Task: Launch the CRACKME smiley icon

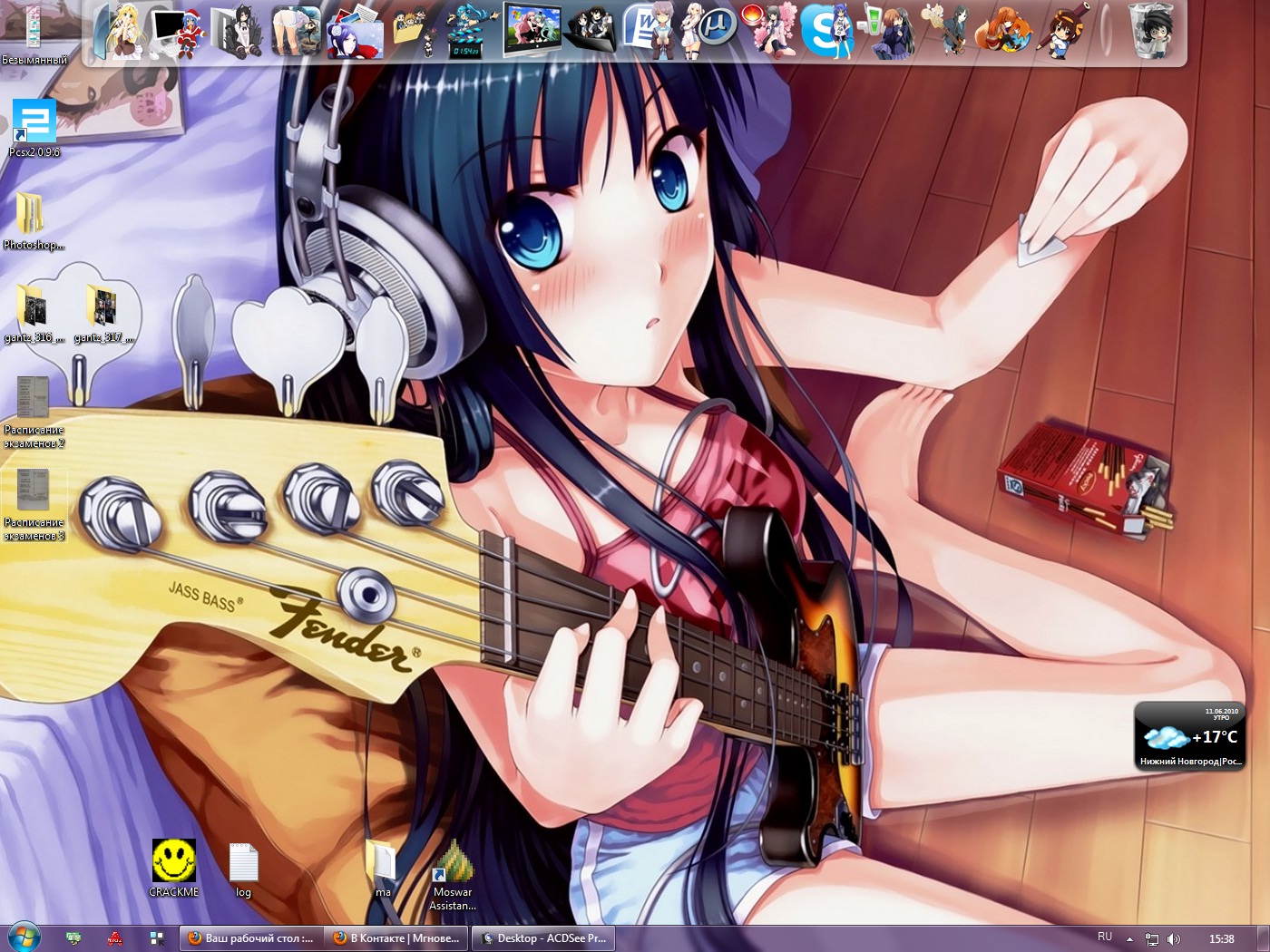Action: click(x=173, y=868)
